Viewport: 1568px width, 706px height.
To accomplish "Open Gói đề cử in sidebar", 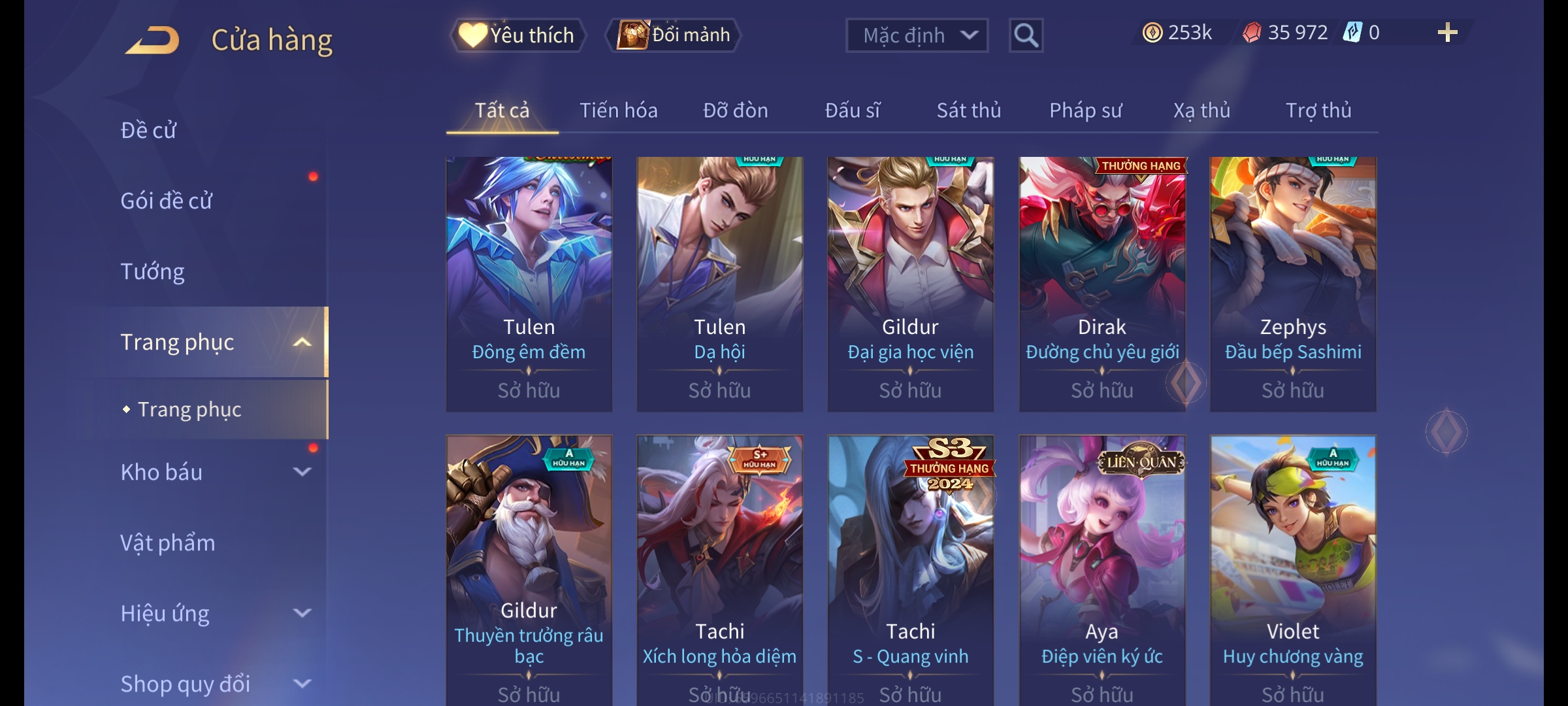I will pos(166,201).
